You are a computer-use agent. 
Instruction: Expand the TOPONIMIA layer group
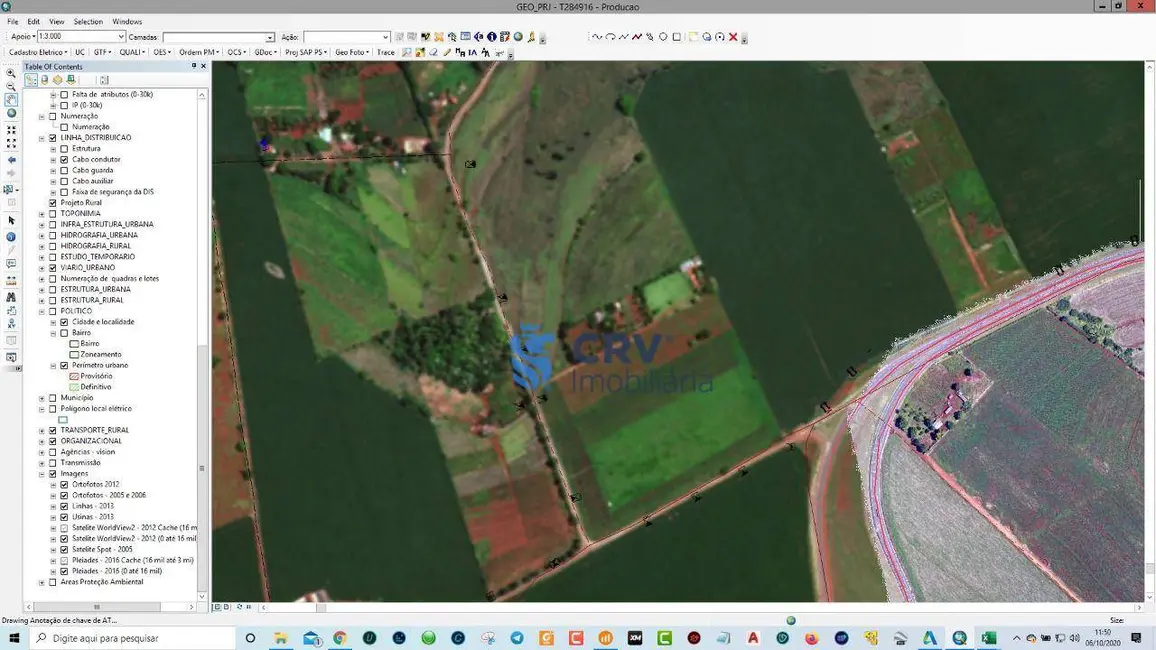pos(41,214)
